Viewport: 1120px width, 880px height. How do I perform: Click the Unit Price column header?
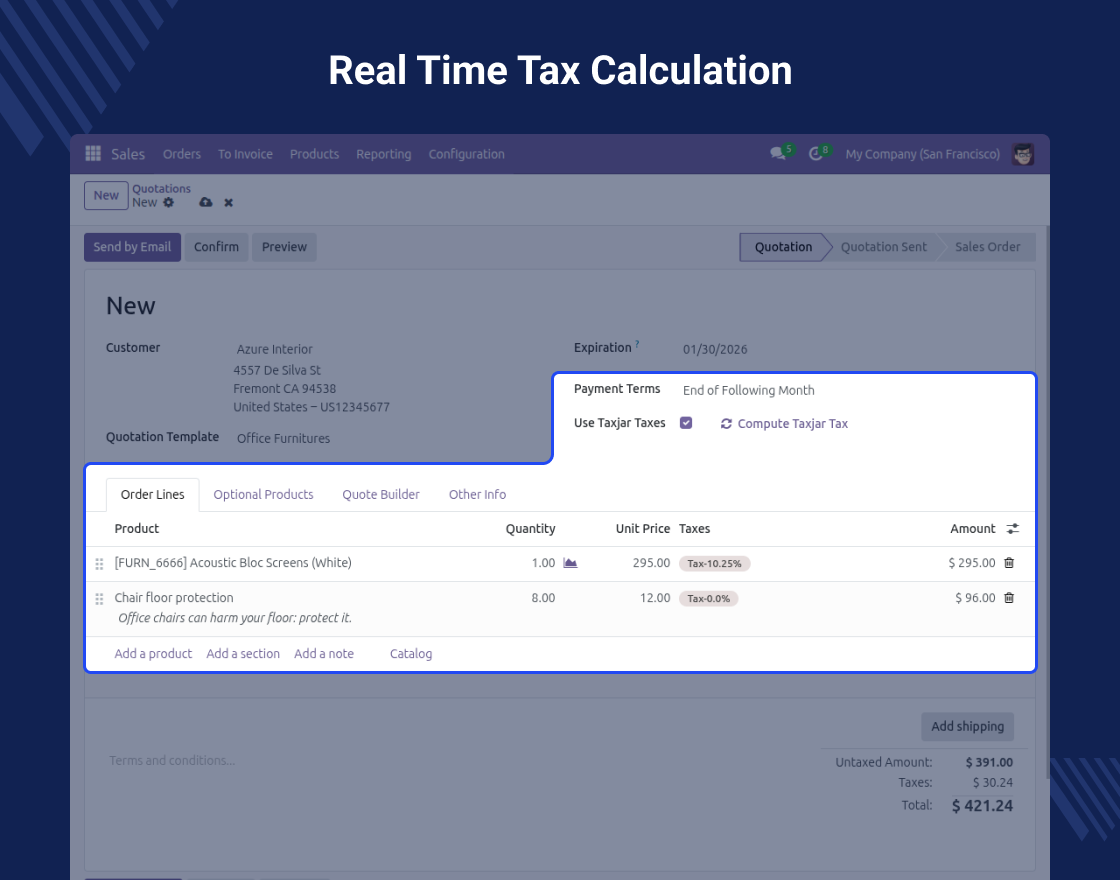[x=643, y=529]
